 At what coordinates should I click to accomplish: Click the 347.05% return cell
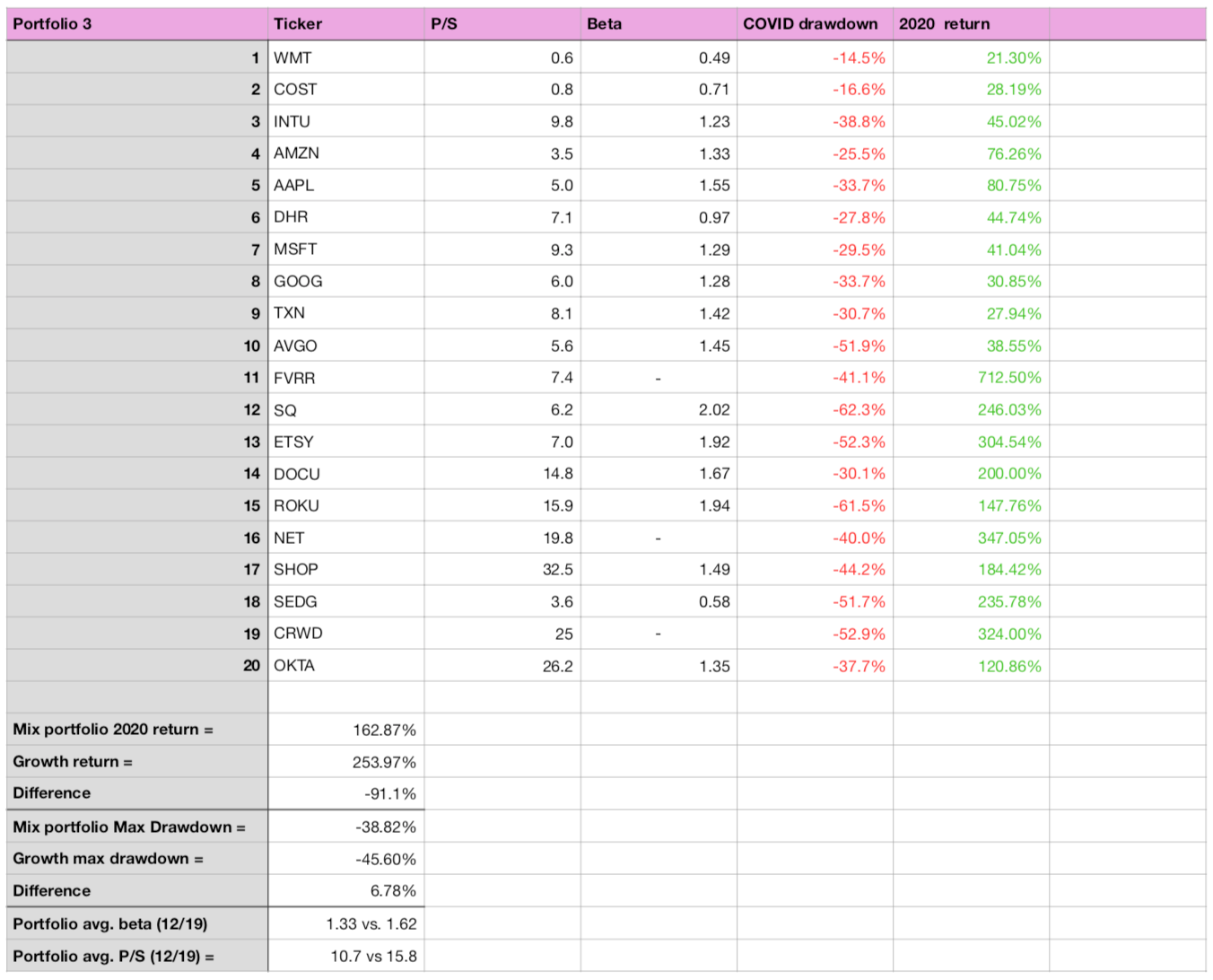tap(971, 538)
